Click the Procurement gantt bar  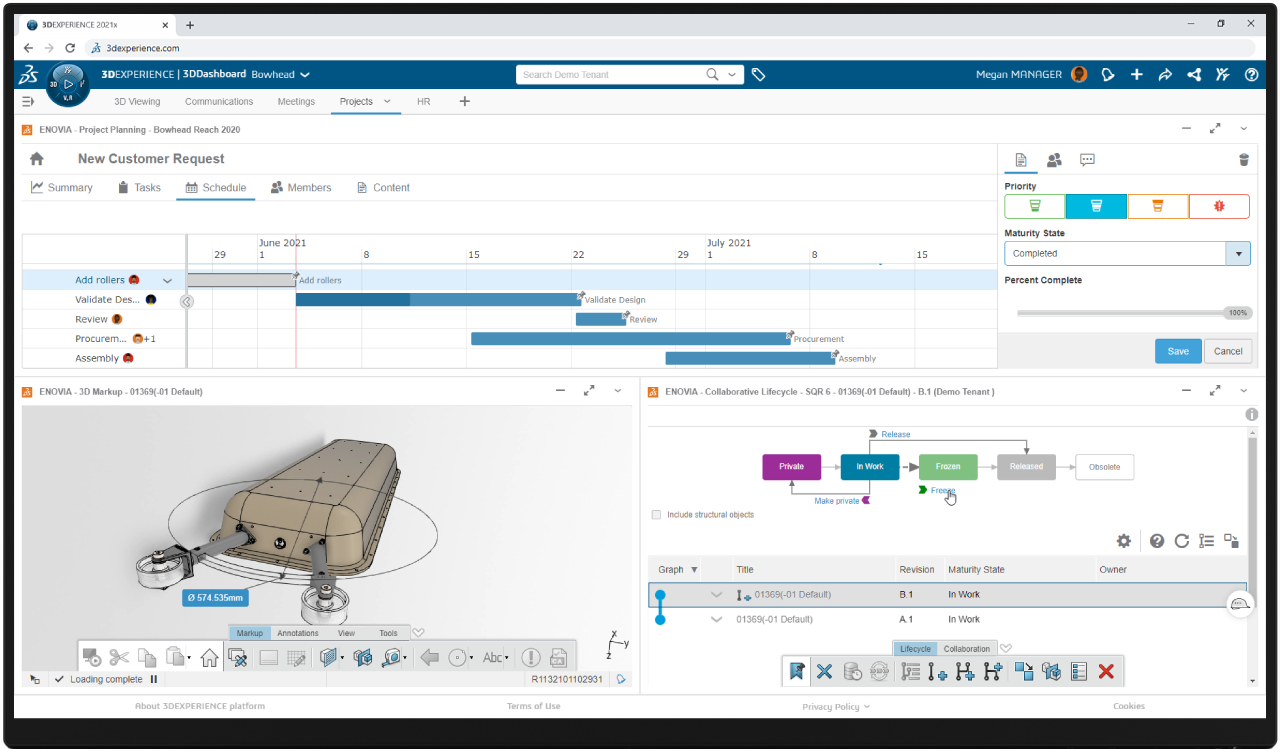pos(629,338)
